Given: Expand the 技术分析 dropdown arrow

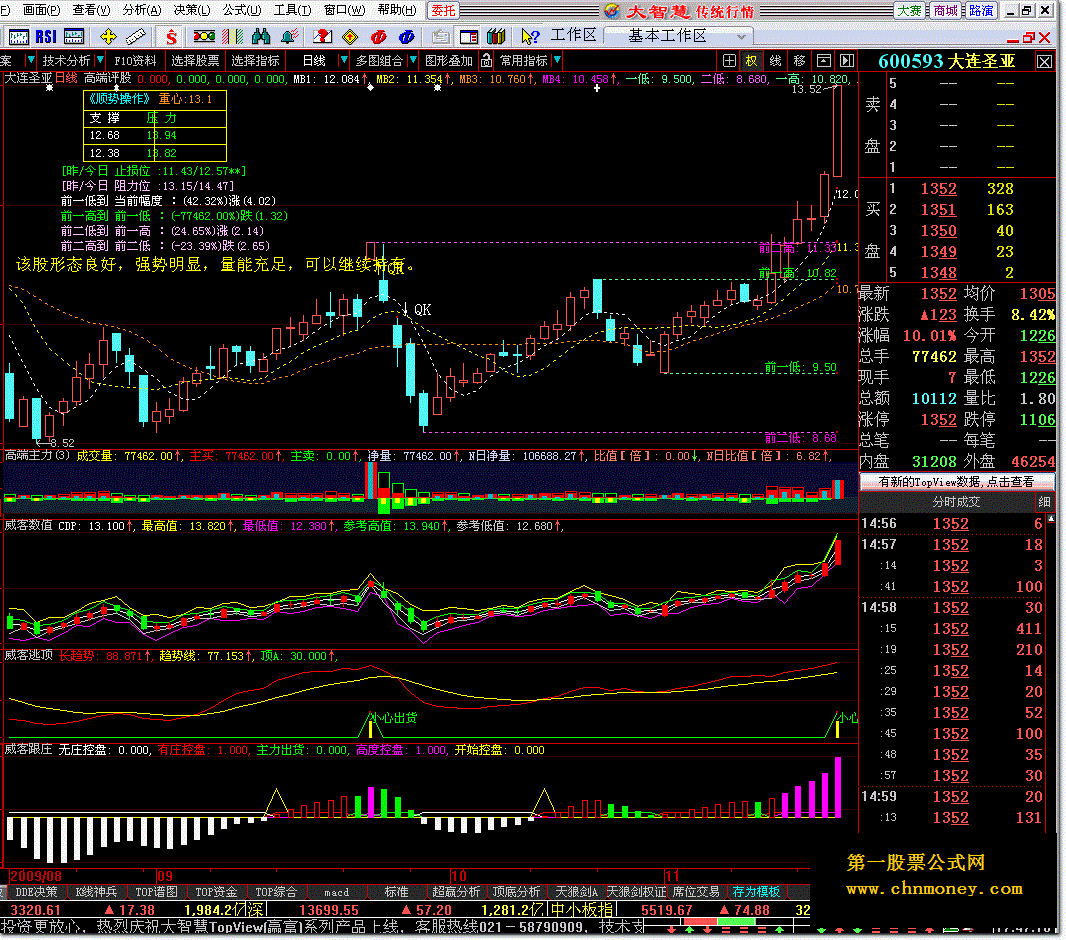Looking at the screenshot, I should [100, 60].
